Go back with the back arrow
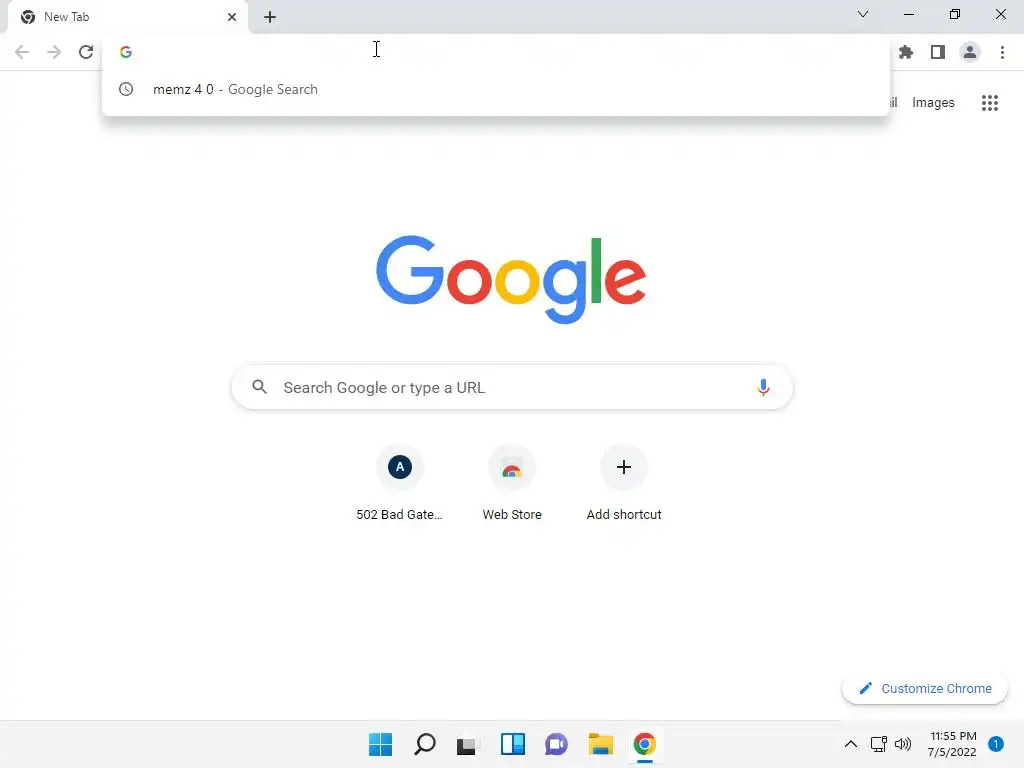 [22, 52]
